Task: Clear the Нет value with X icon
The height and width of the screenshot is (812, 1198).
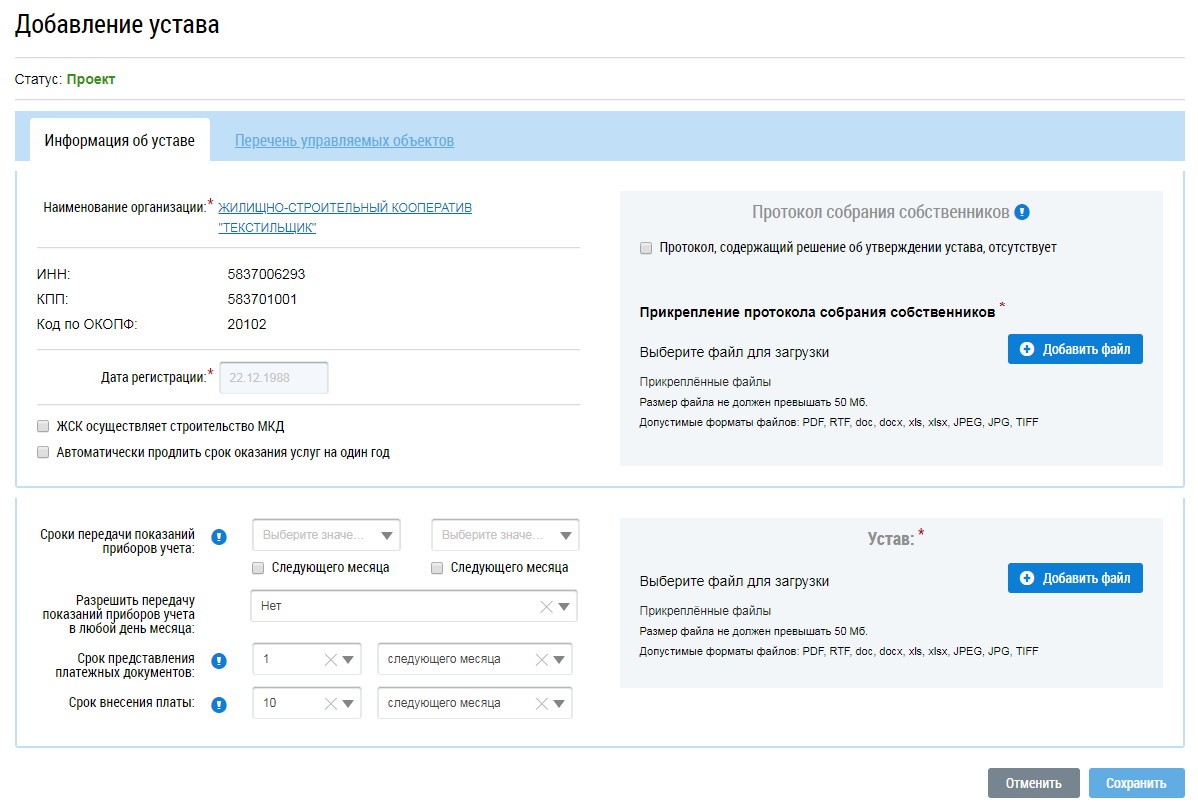Action: 546,607
